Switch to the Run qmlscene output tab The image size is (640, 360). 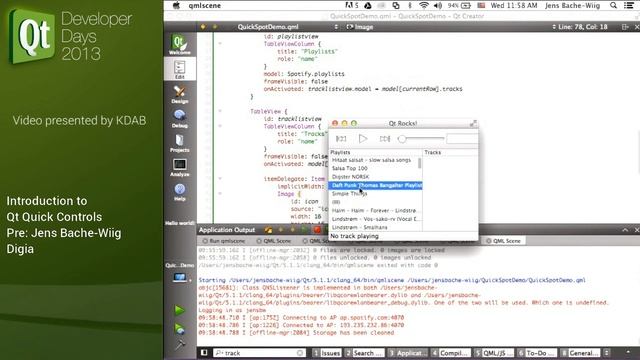tap(224, 241)
